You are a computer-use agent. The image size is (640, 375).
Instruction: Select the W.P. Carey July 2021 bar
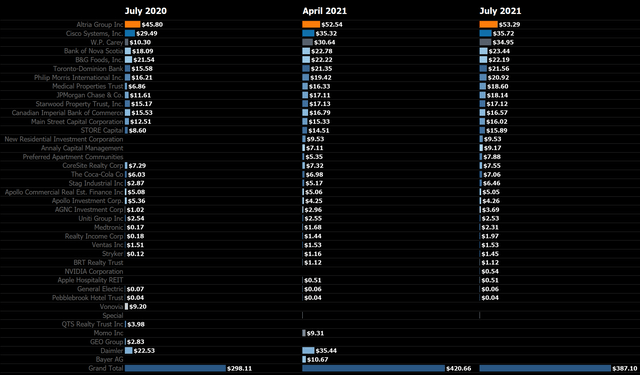coord(485,42)
